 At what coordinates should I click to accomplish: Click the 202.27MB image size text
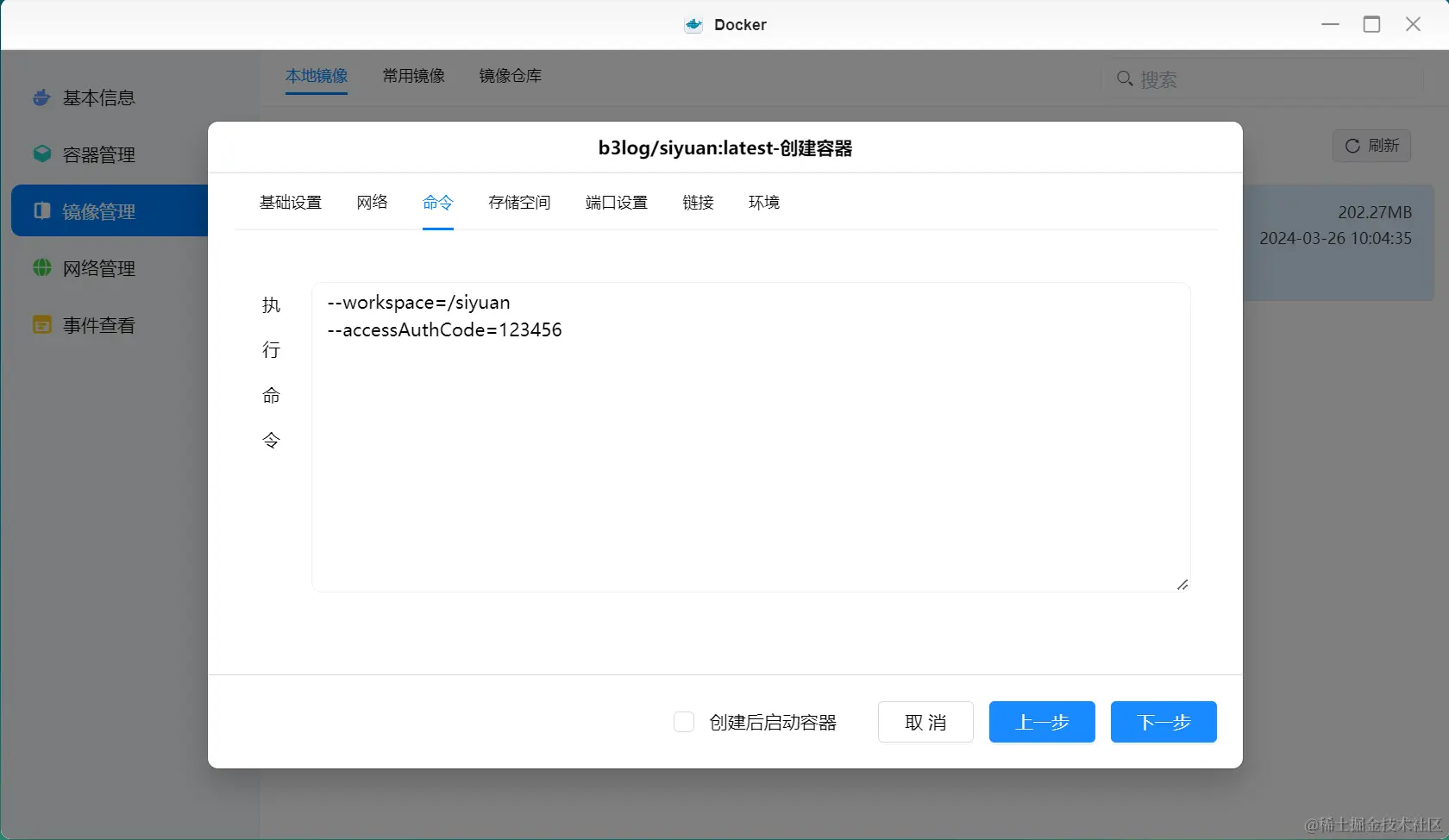pyautogui.click(x=1375, y=212)
